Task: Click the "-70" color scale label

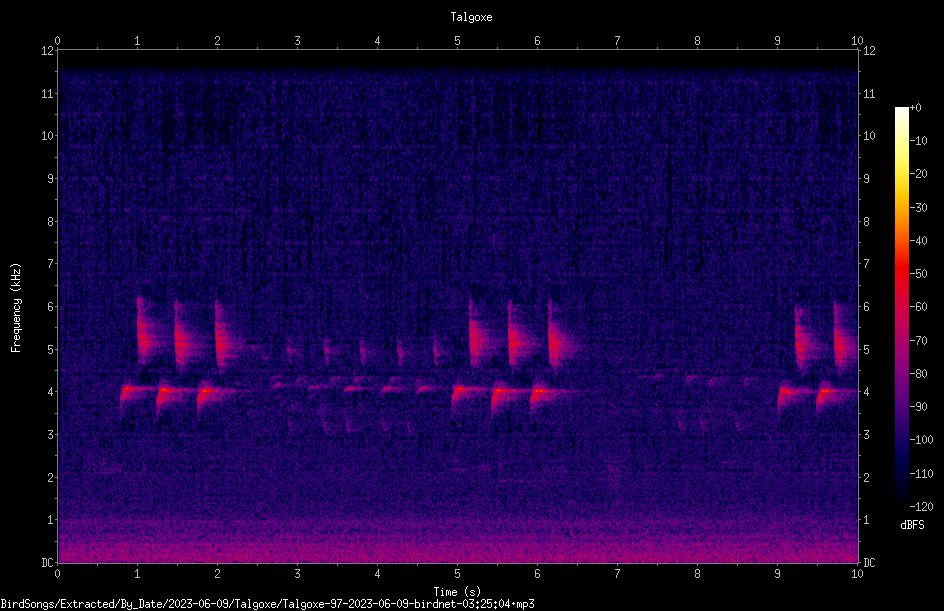Action: [x=919, y=341]
